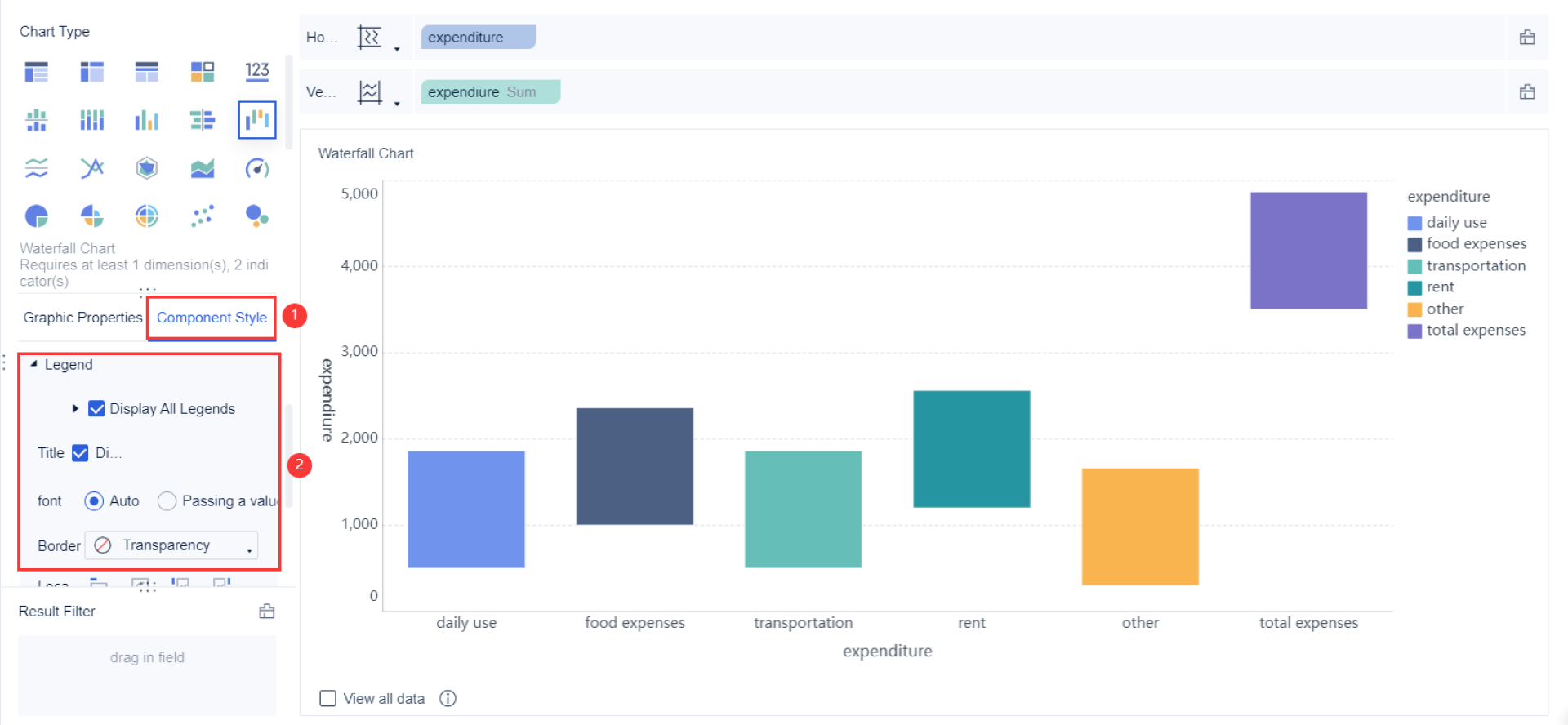Switch to the Component Style tab
Viewport: 1568px width, 725px height.
coord(212,318)
